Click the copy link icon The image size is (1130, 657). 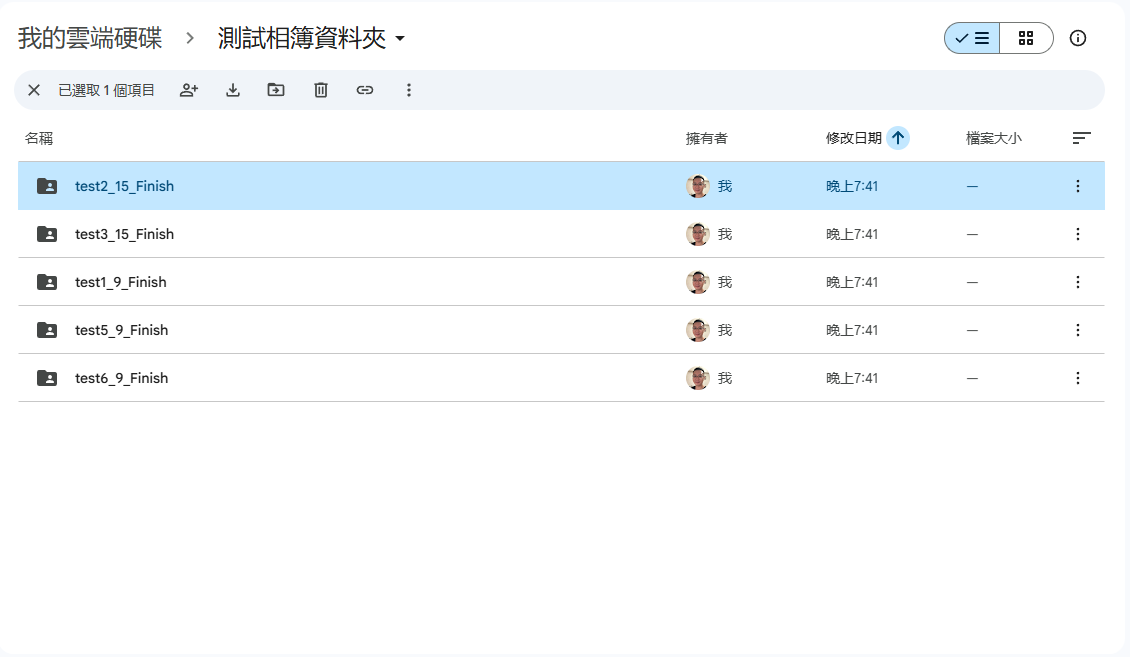click(365, 90)
